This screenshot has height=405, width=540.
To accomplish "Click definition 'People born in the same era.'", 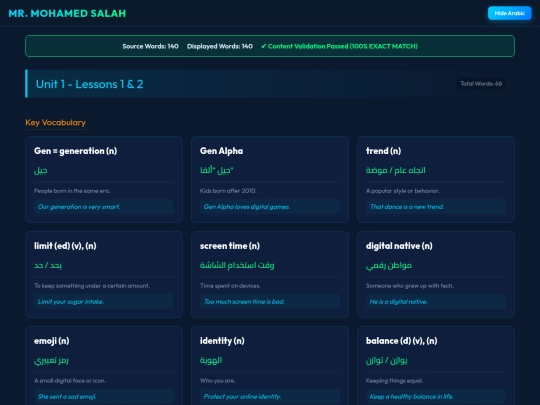I will coord(72,191).
